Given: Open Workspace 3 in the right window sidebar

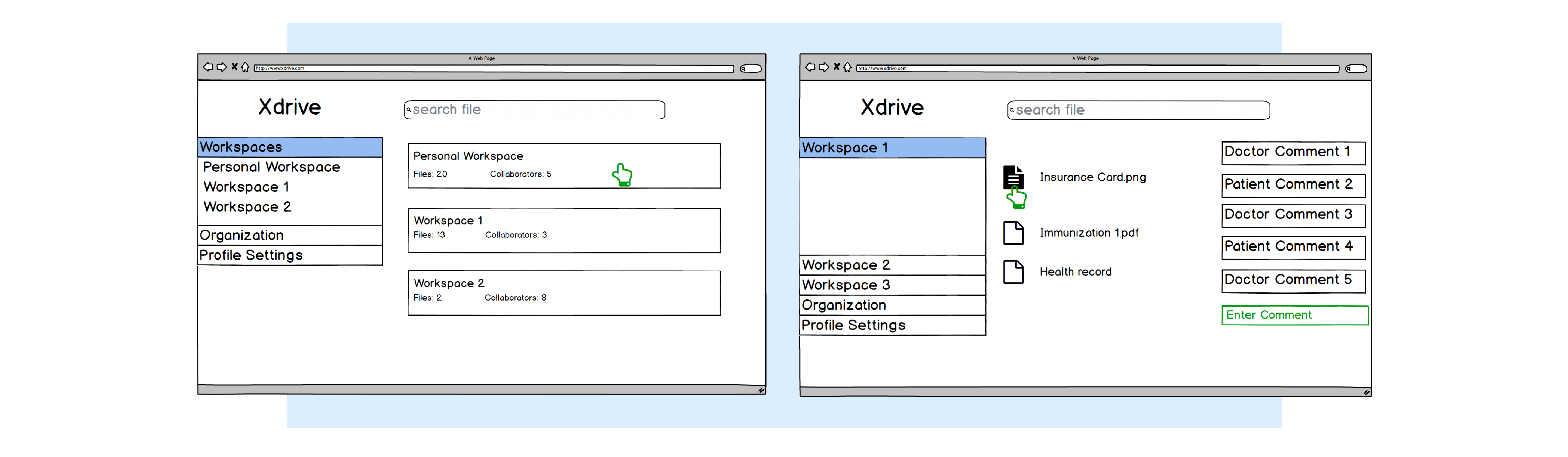Looking at the screenshot, I should pyautogui.click(x=893, y=285).
